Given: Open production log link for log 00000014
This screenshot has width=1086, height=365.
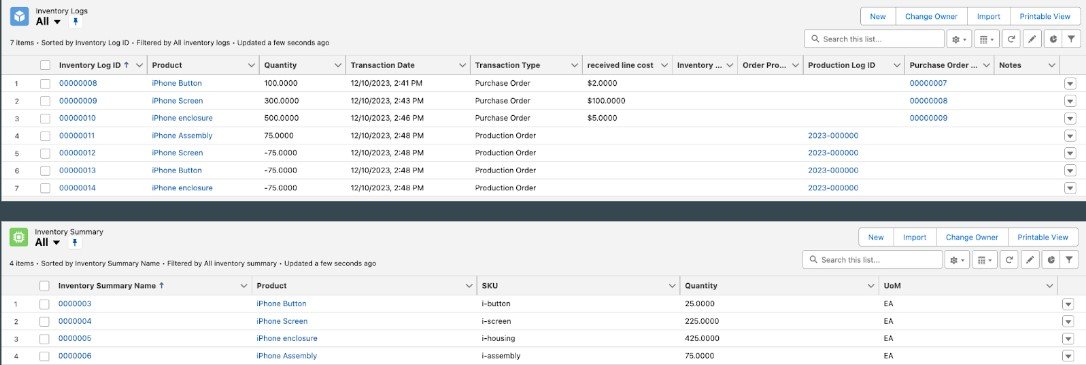Looking at the screenshot, I should (833, 188).
